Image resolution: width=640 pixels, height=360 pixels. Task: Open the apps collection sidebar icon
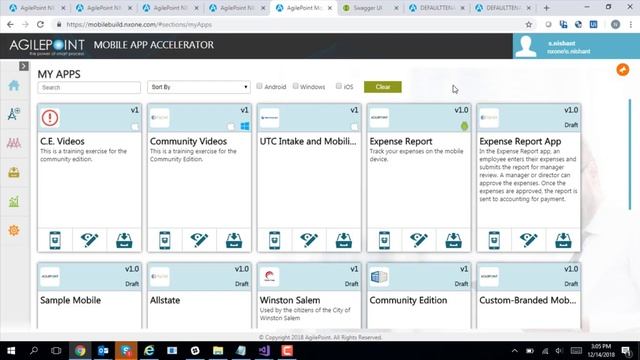pos(14,143)
